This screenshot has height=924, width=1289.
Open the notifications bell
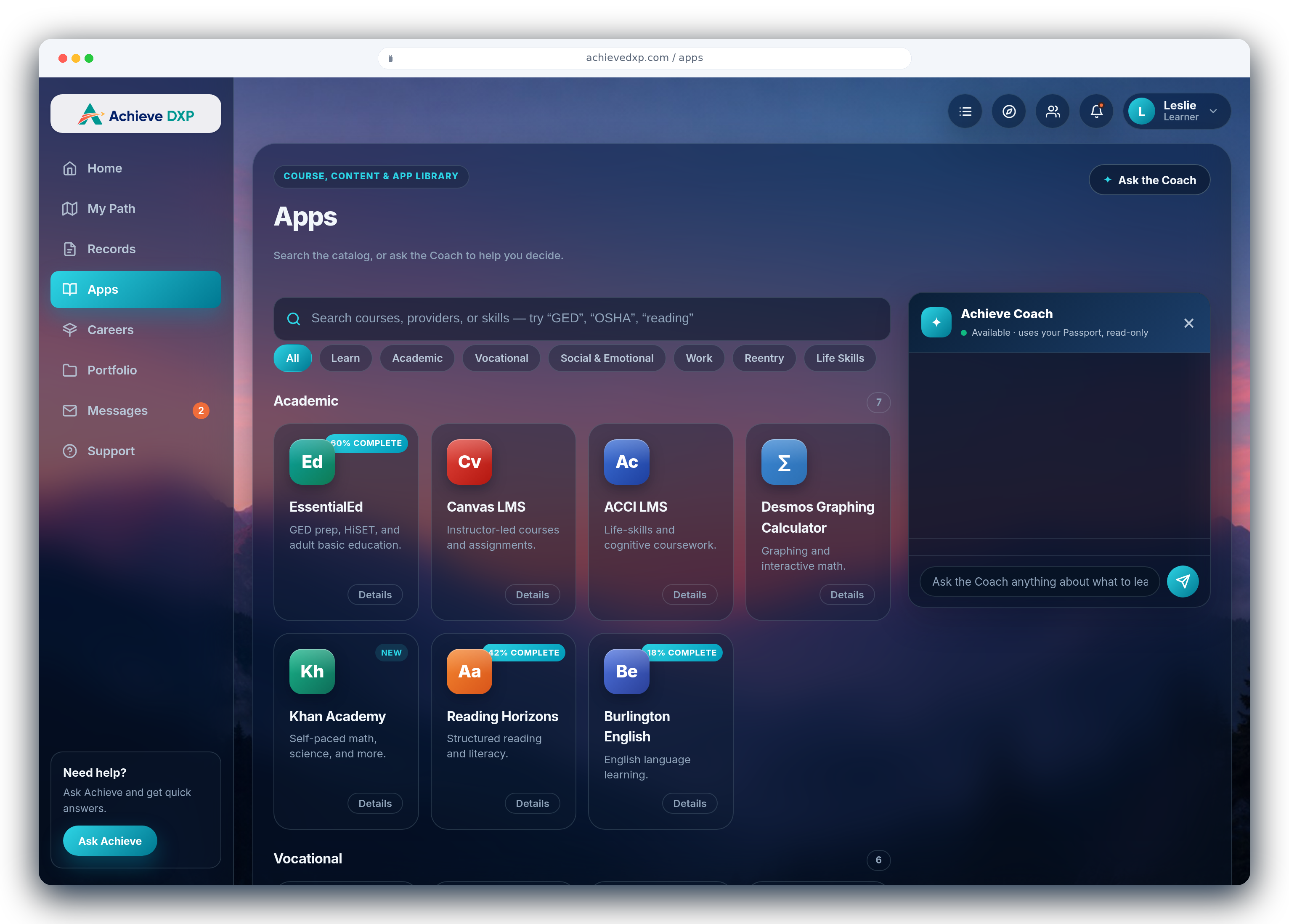coord(1096,112)
